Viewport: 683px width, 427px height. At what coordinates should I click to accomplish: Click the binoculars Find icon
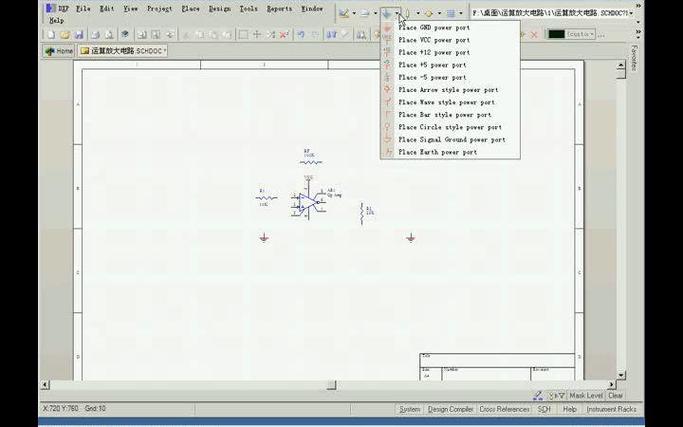point(361,34)
